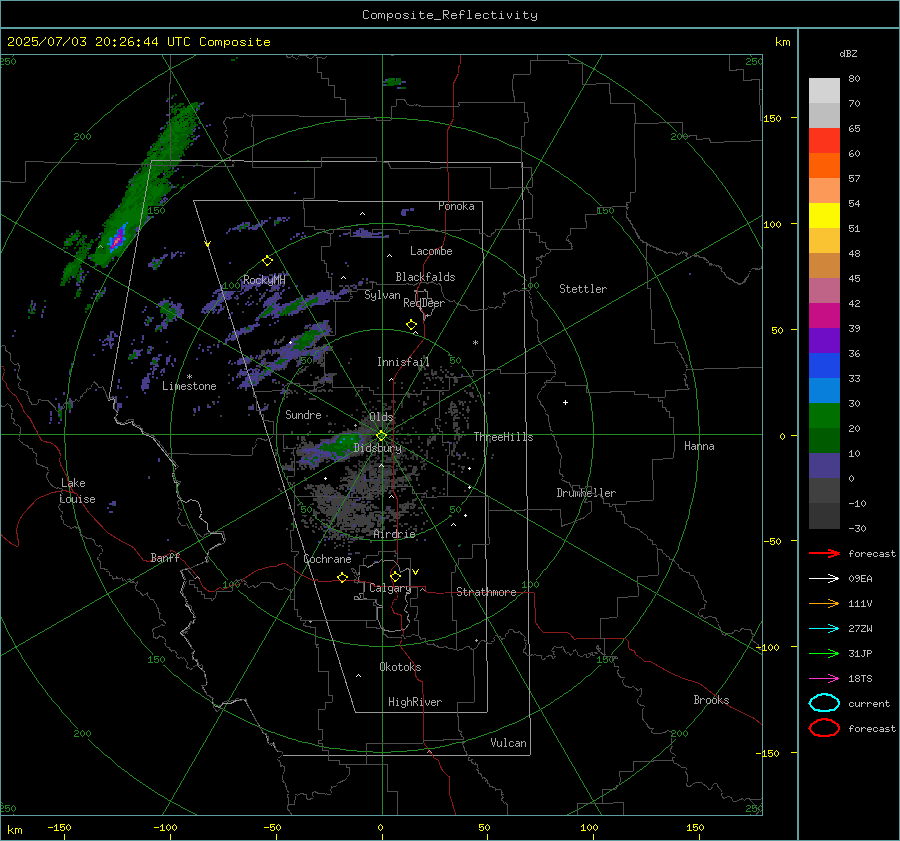900x841 pixels.
Task: Click the Sundre town label
Action: (x=303, y=415)
